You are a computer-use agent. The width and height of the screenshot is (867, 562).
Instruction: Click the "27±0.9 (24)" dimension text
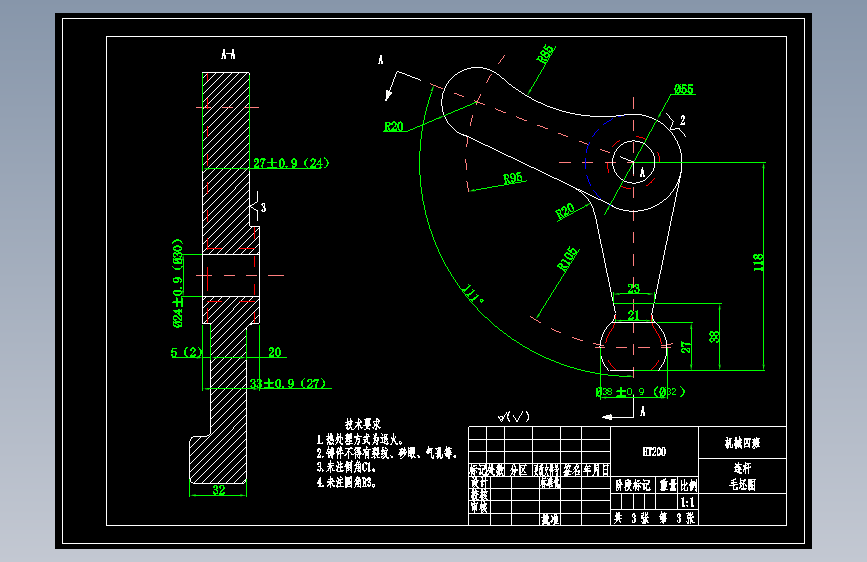[x=291, y=163]
